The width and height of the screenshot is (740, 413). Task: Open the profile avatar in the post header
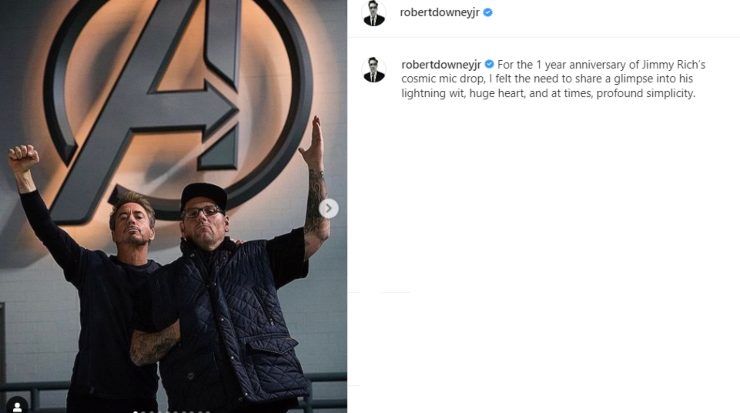tap(374, 13)
